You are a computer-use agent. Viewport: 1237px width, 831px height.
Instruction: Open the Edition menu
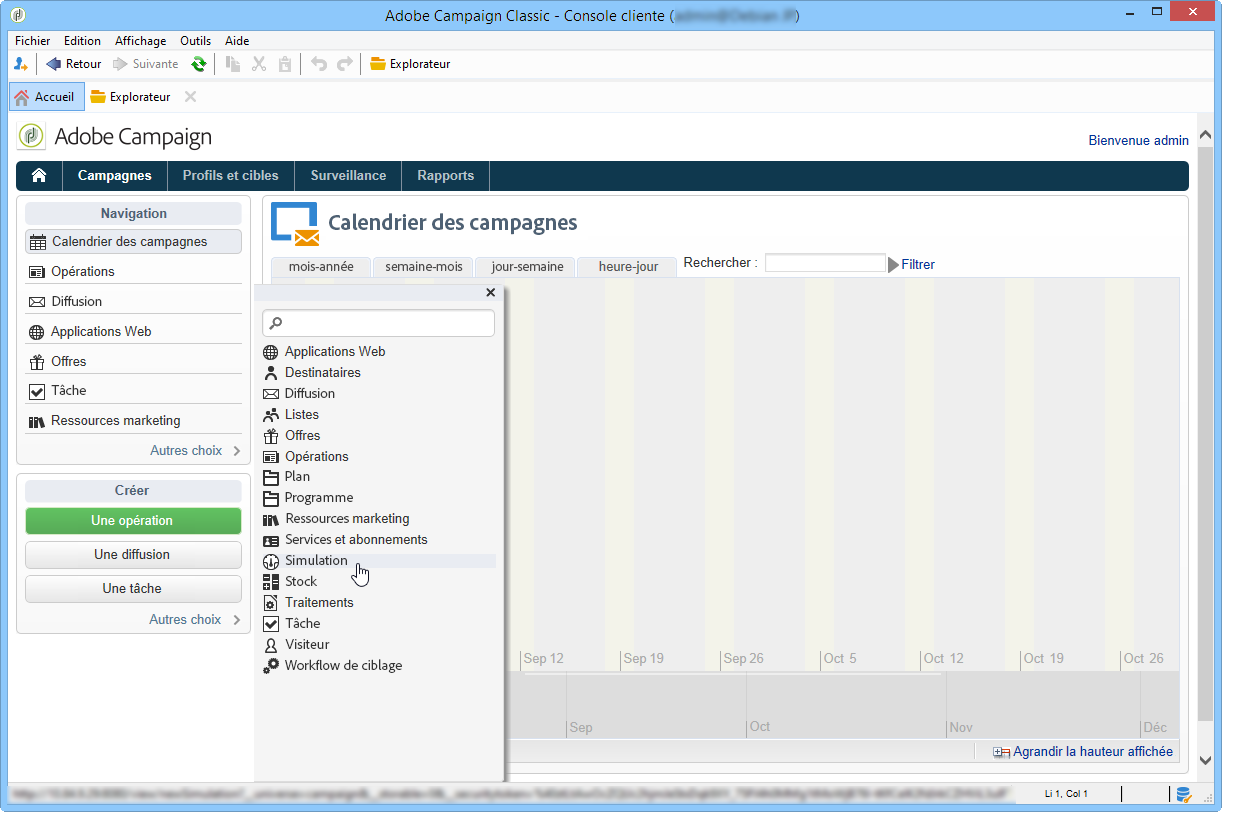[x=82, y=41]
